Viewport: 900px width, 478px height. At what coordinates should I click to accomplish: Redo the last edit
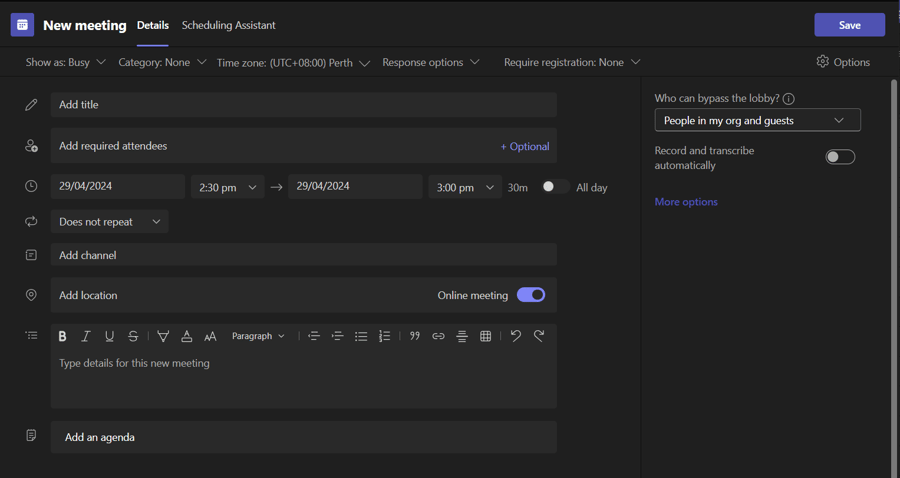(539, 336)
